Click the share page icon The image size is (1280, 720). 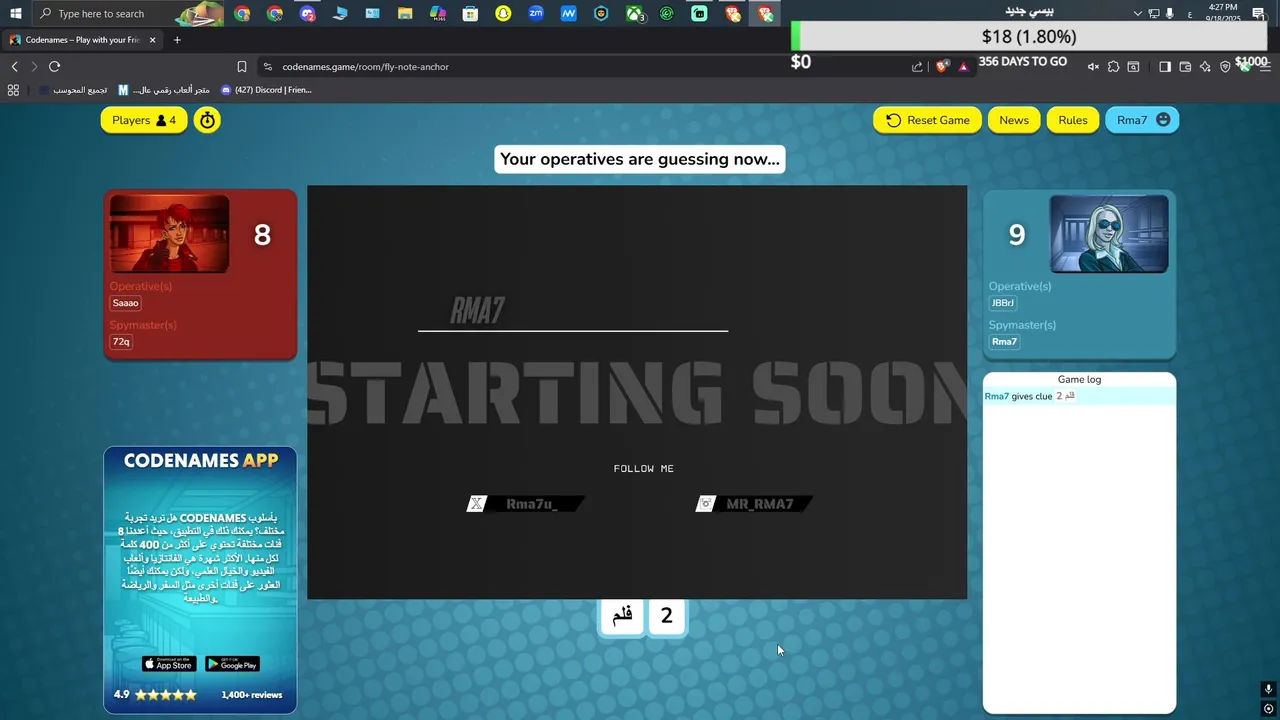coord(917,67)
